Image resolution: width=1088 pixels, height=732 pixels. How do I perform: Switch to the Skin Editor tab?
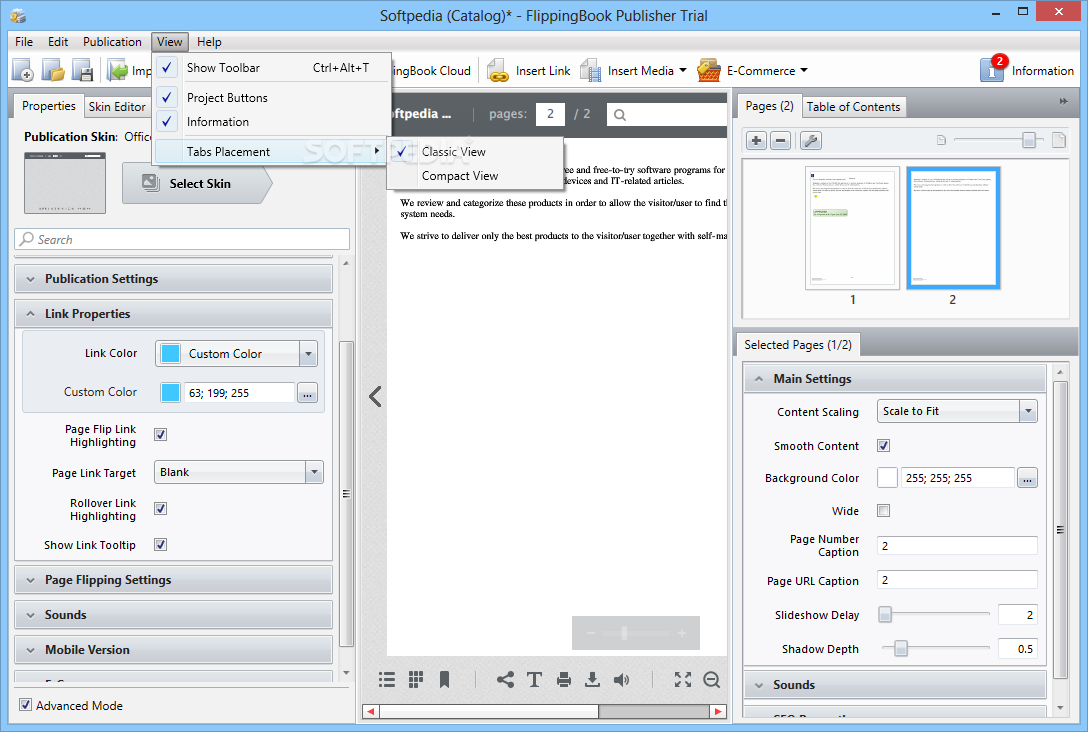click(117, 106)
